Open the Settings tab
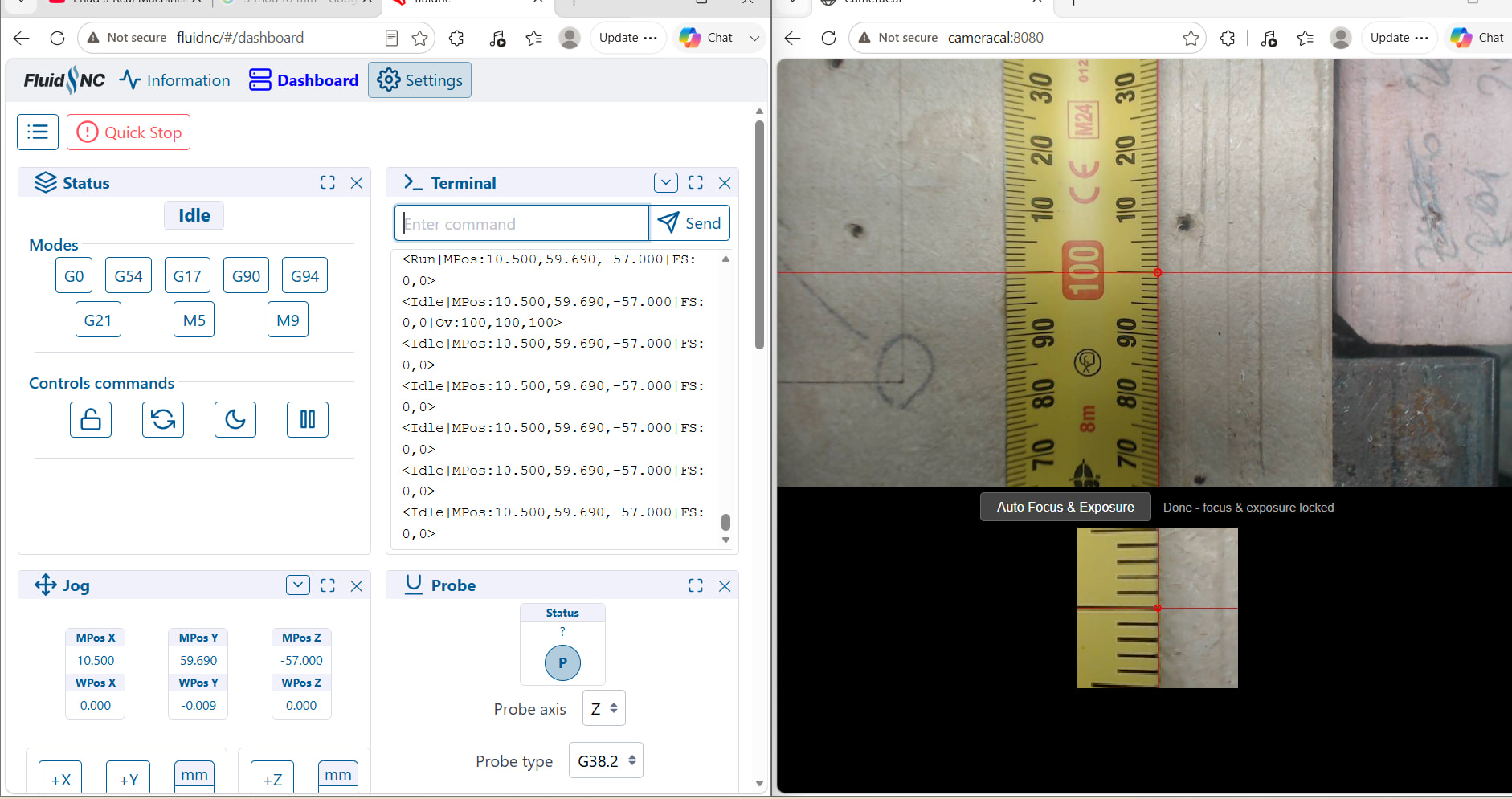 click(419, 80)
